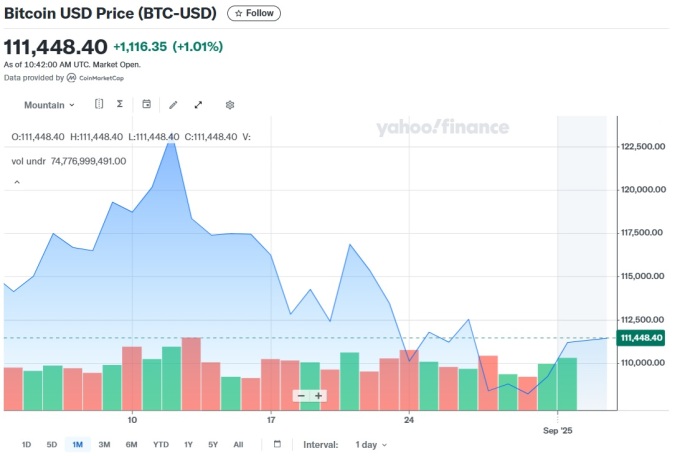Expand the Interval 1 day dropdown
Viewport: 680px width, 456px height.
[370, 444]
